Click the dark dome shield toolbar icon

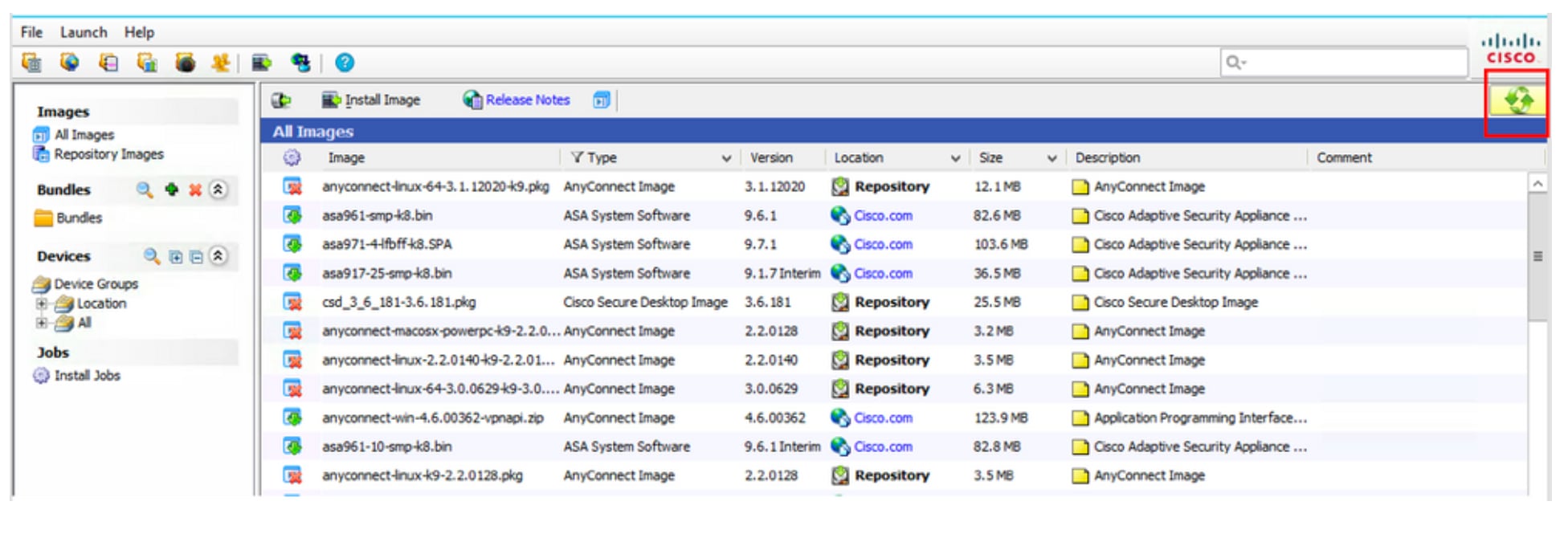(186, 62)
